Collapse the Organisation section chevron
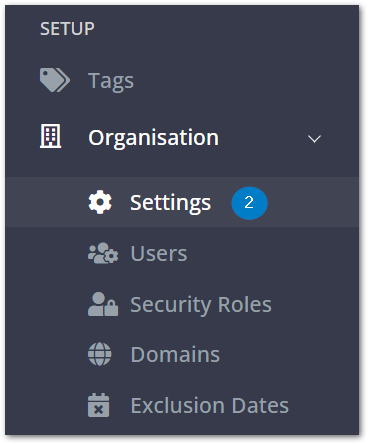Image resolution: width=368 pixels, height=444 pixels. coord(314,139)
